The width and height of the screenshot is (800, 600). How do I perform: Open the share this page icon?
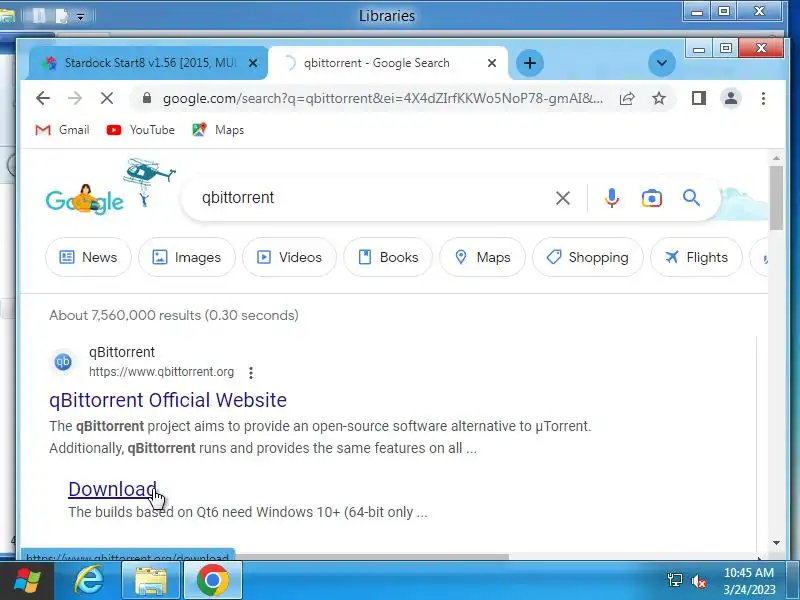tap(627, 98)
